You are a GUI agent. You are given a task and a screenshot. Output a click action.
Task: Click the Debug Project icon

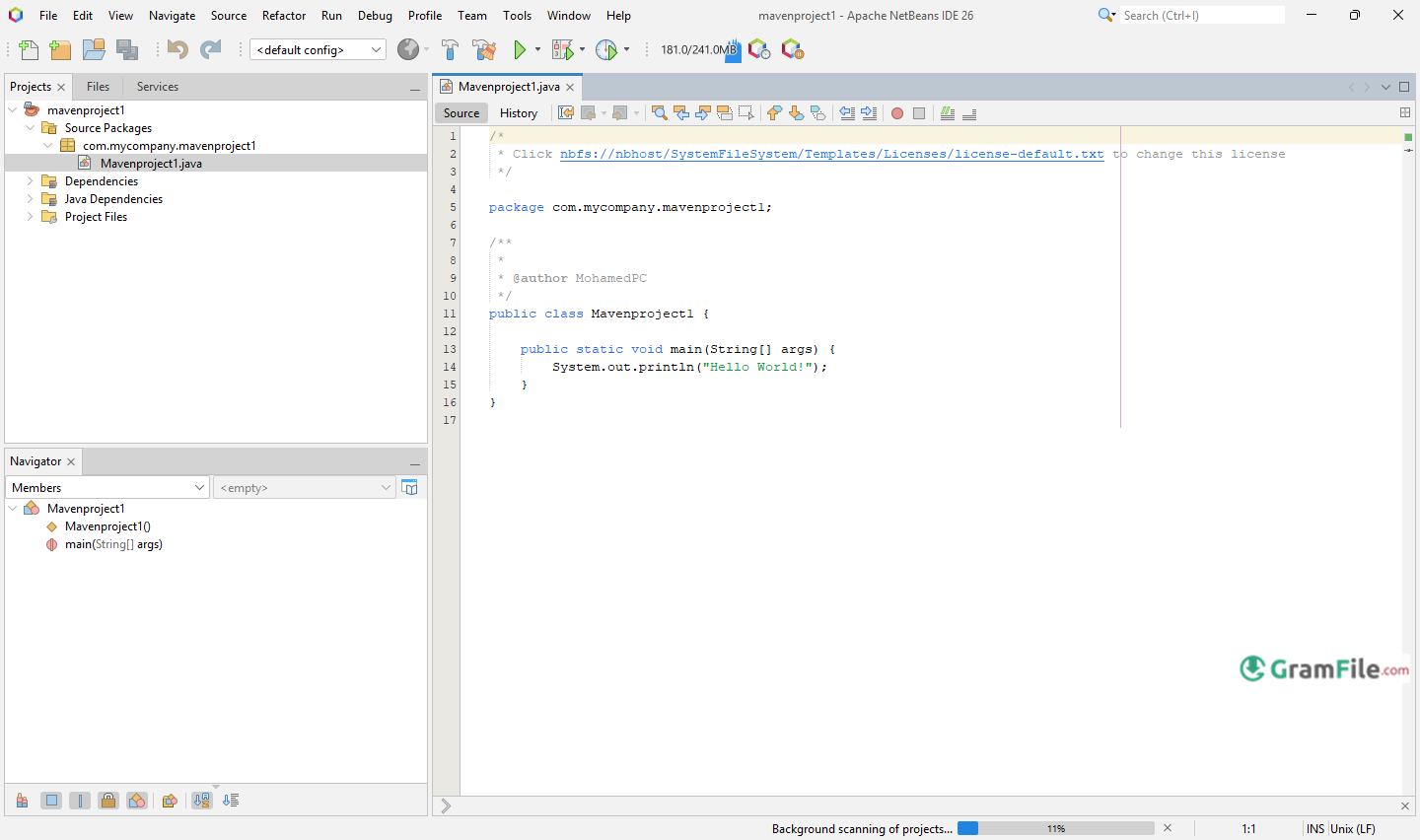[562, 49]
